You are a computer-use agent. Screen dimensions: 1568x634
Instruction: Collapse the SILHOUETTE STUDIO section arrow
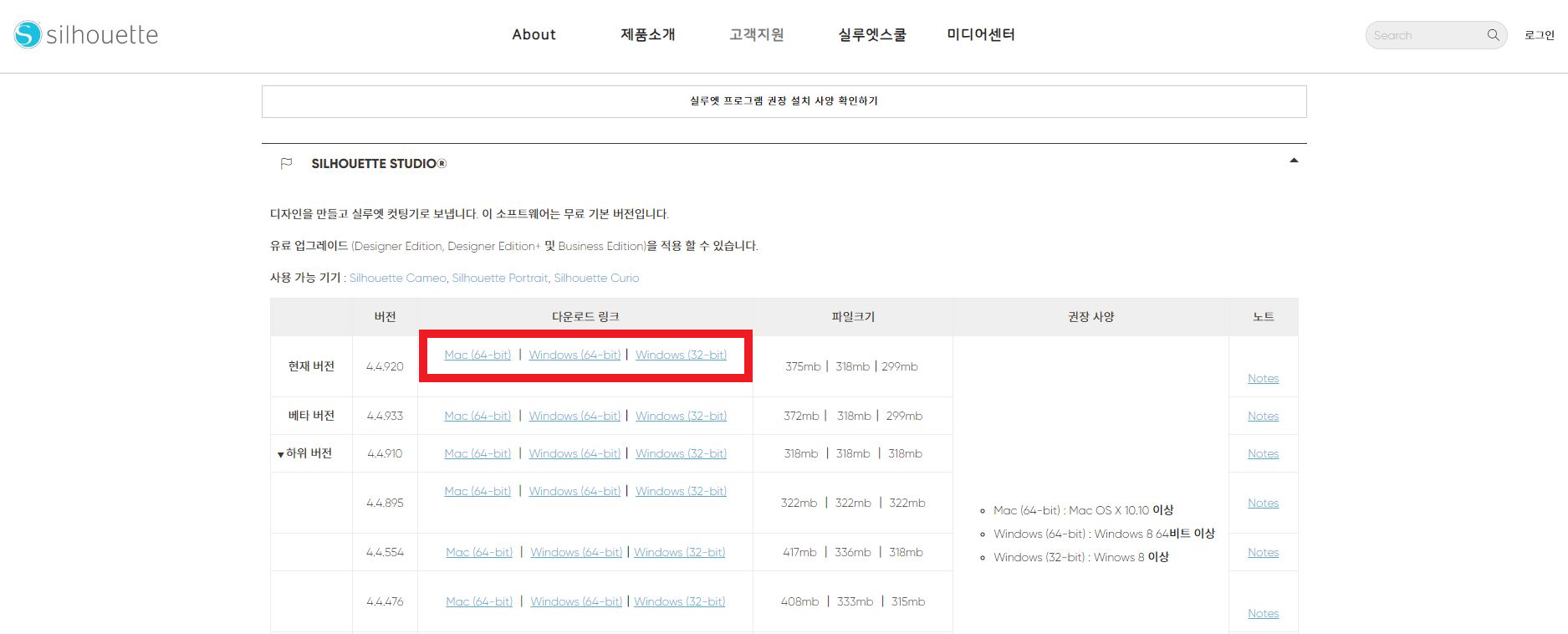tap(1294, 160)
